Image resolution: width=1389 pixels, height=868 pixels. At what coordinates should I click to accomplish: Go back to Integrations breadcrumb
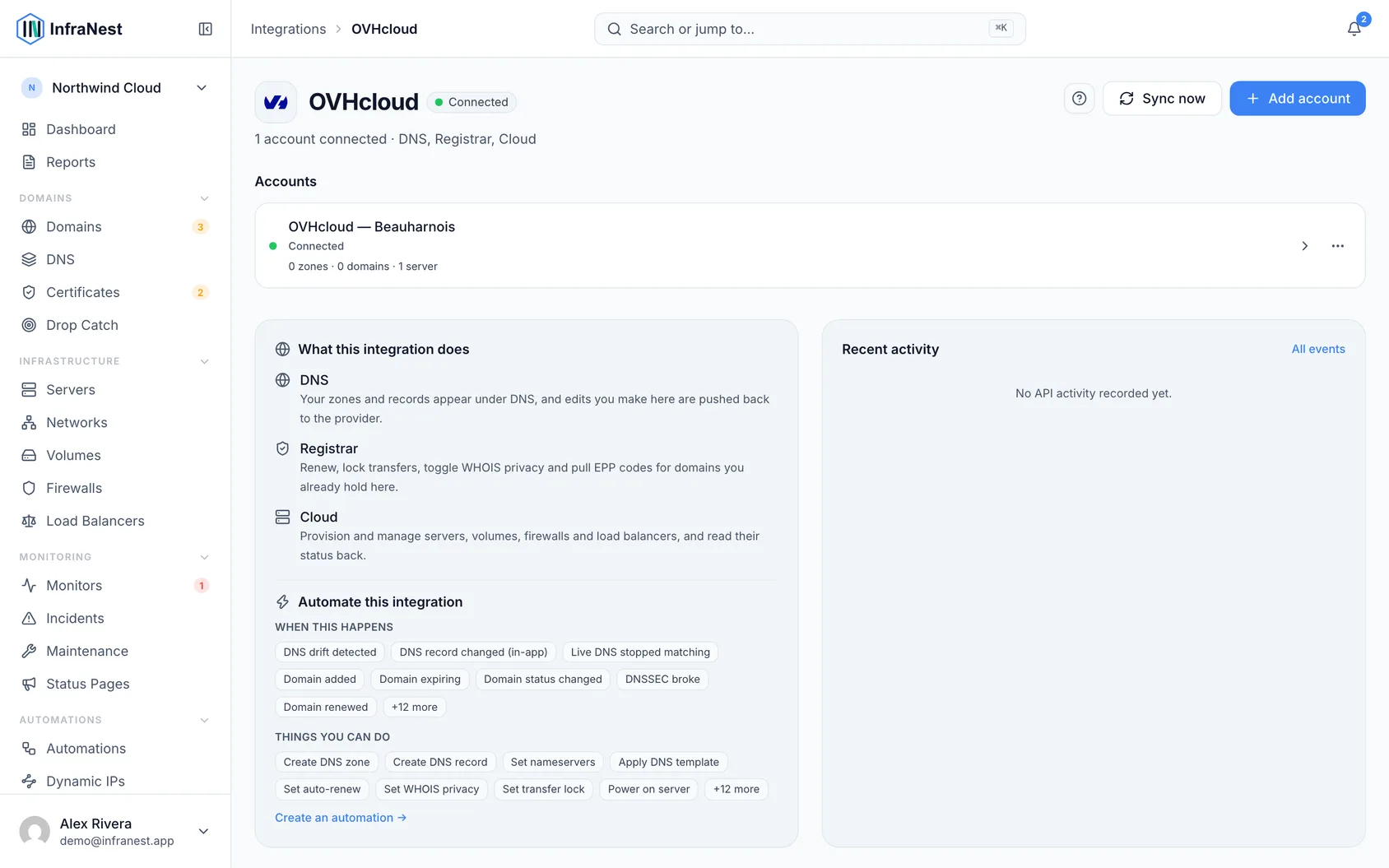(288, 29)
